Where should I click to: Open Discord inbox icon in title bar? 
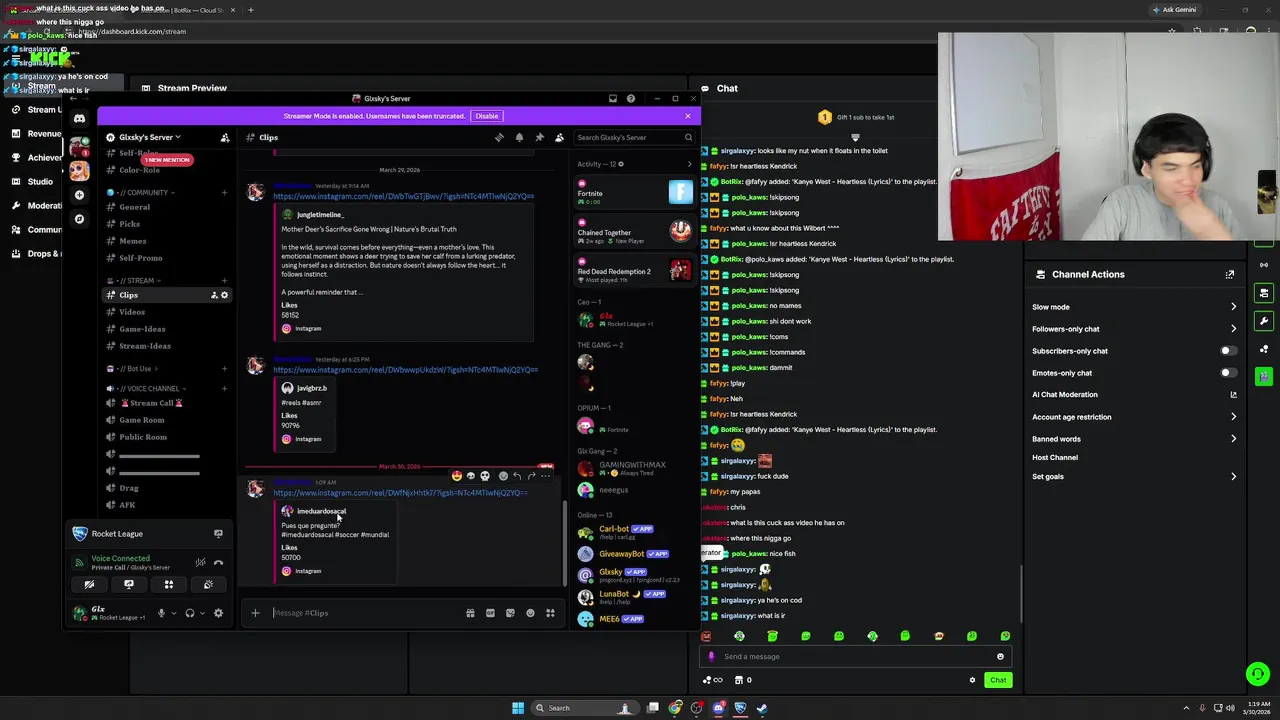point(613,99)
